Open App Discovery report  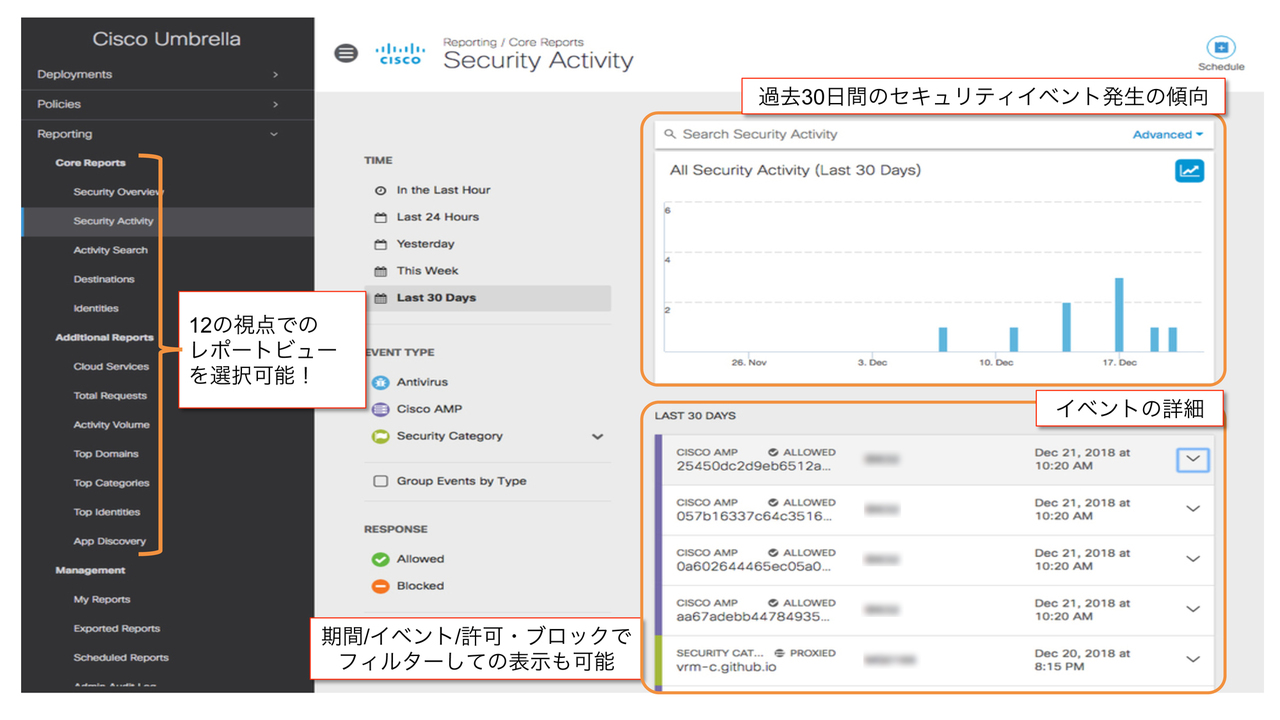click(x=109, y=541)
